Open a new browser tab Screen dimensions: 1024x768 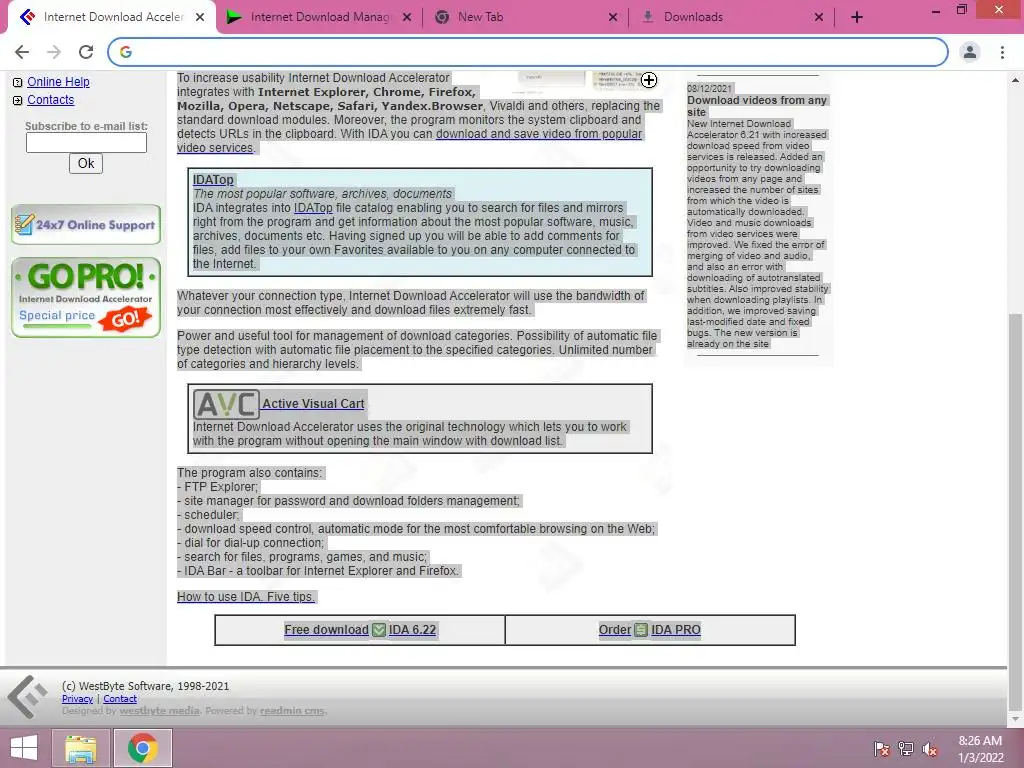pos(857,17)
